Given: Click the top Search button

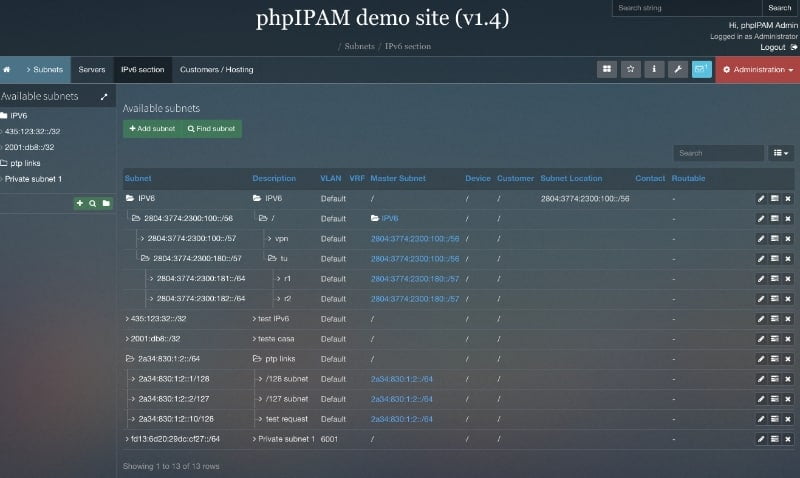Looking at the screenshot, I should (779, 8).
